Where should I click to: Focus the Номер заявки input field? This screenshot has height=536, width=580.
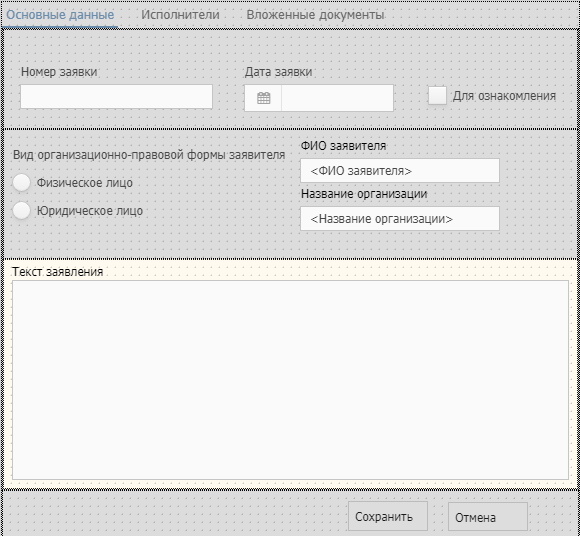[116, 97]
